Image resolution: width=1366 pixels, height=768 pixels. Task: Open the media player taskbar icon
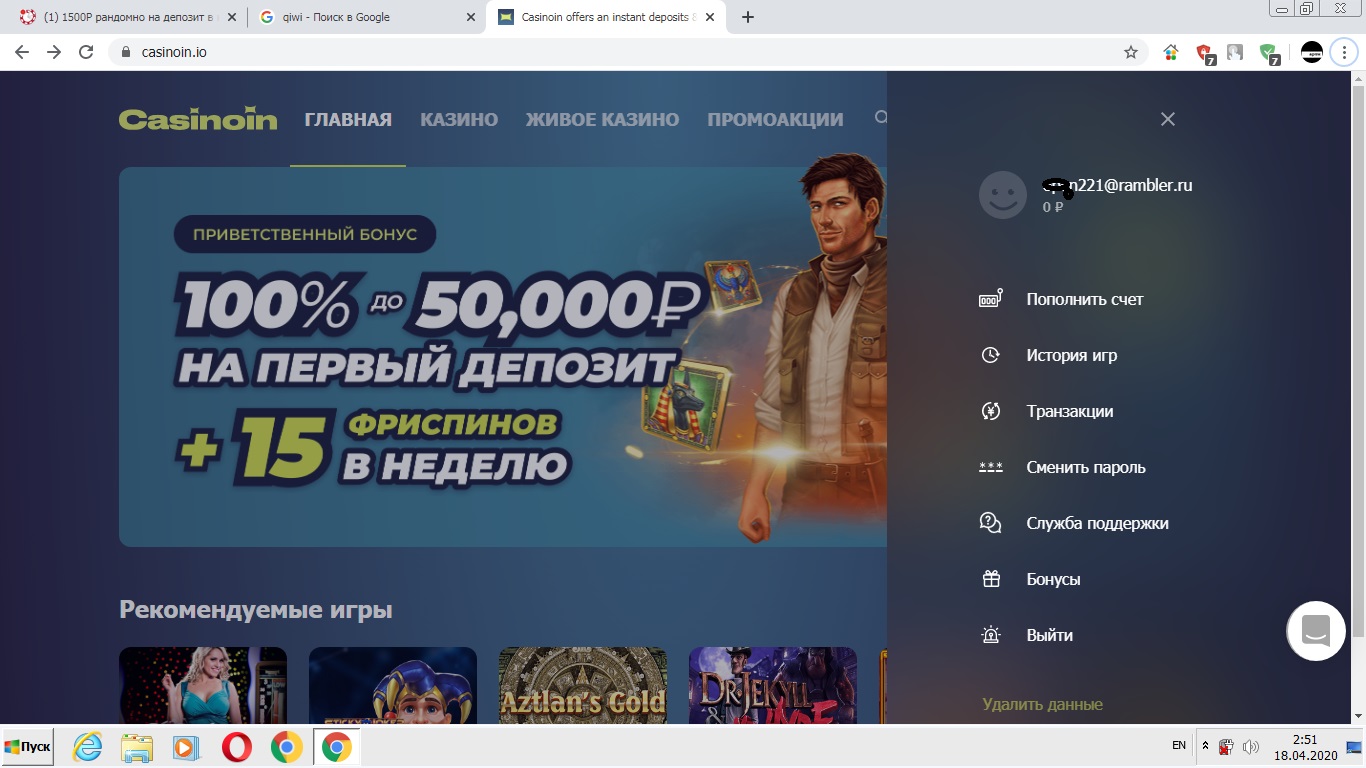[186, 747]
